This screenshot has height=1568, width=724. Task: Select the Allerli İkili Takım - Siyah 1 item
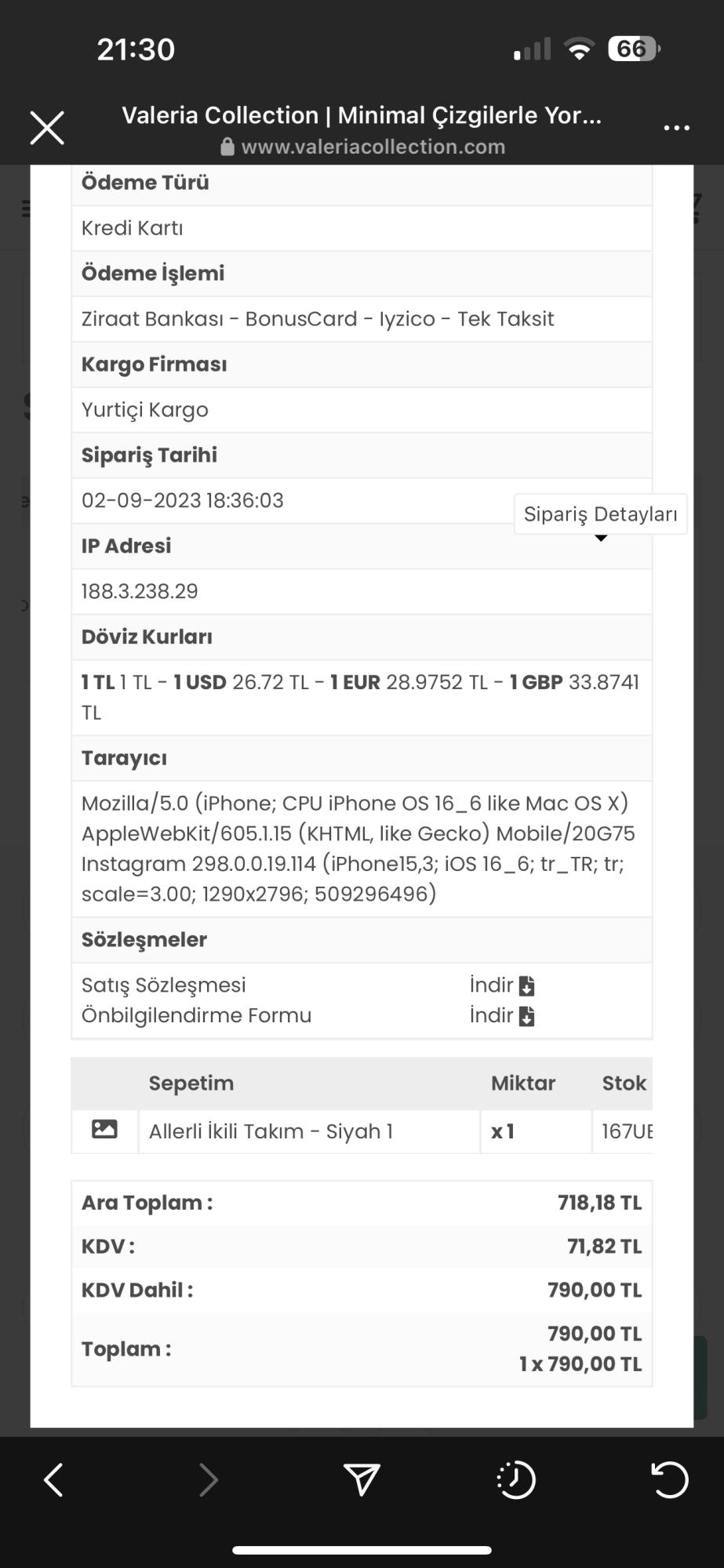[271, 1131]
